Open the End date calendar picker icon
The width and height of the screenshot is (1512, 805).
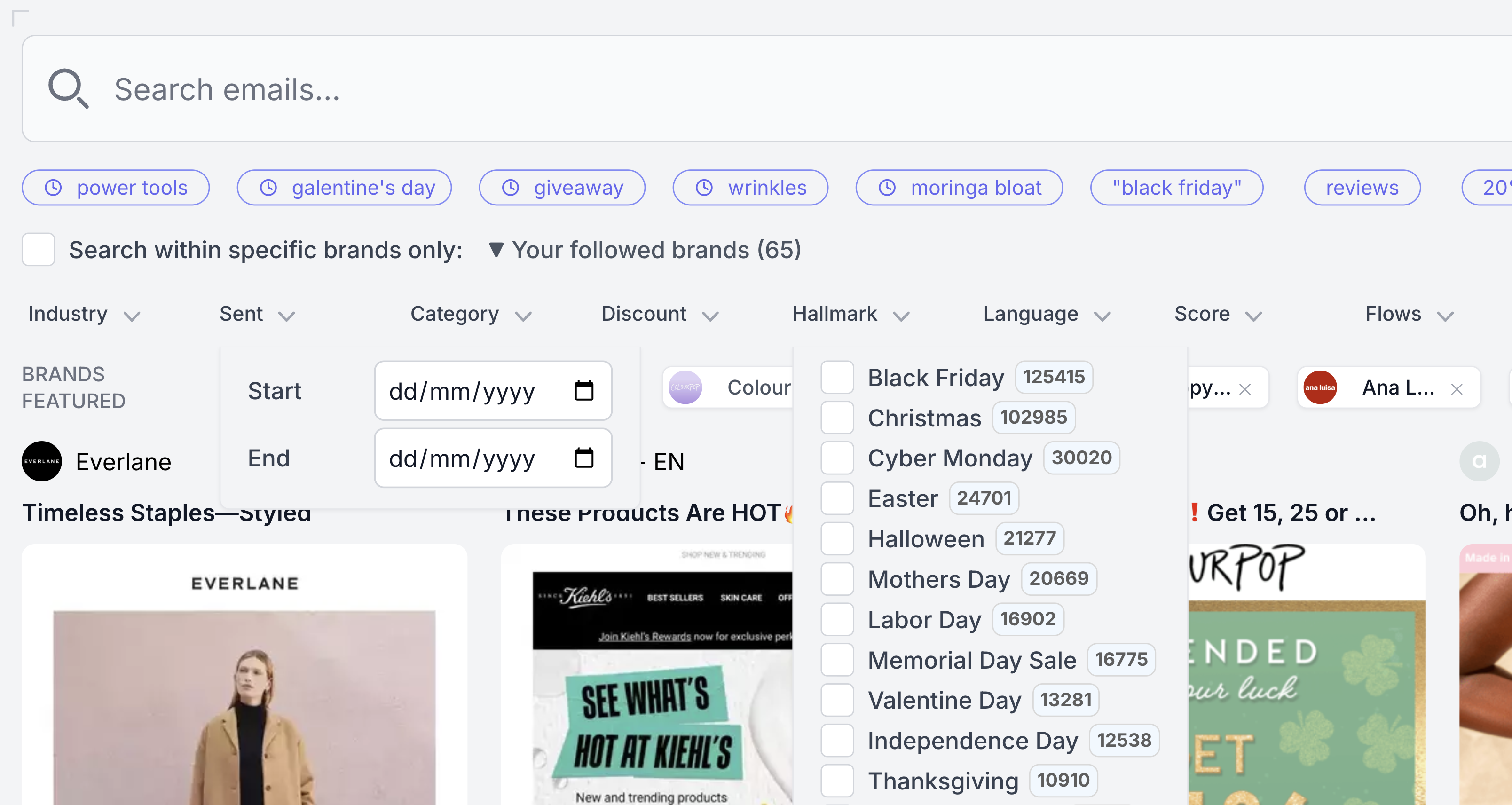[583, 458]
